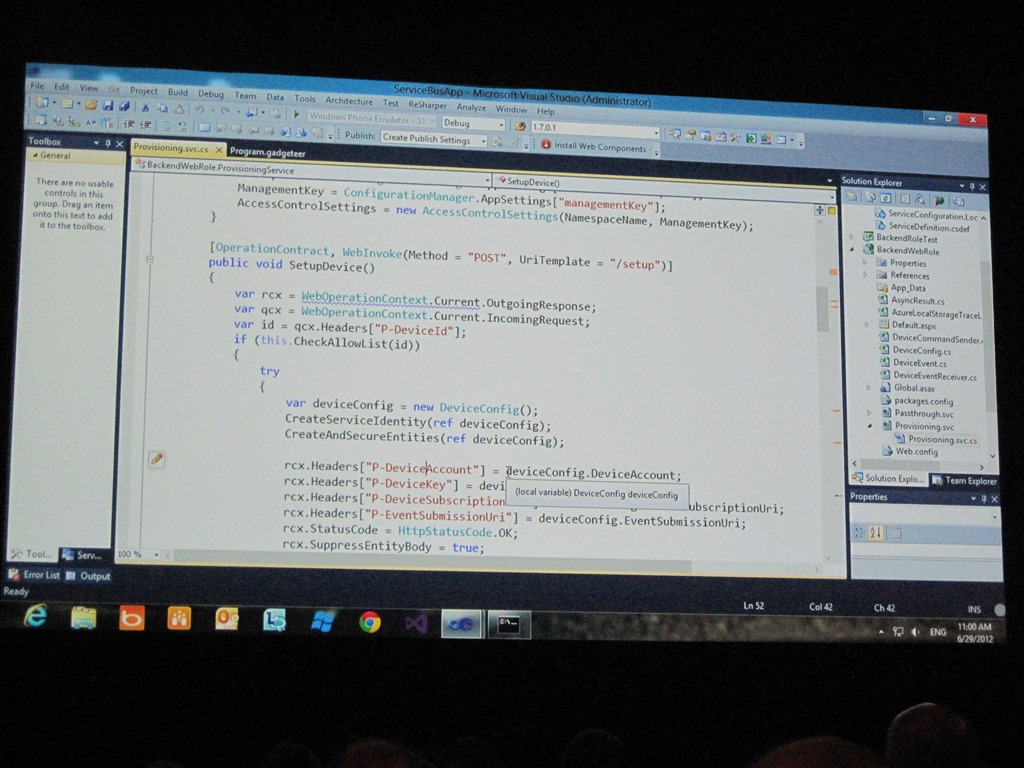Open the Output tab
Screen dimensions: 1024x768
[89, 576]
